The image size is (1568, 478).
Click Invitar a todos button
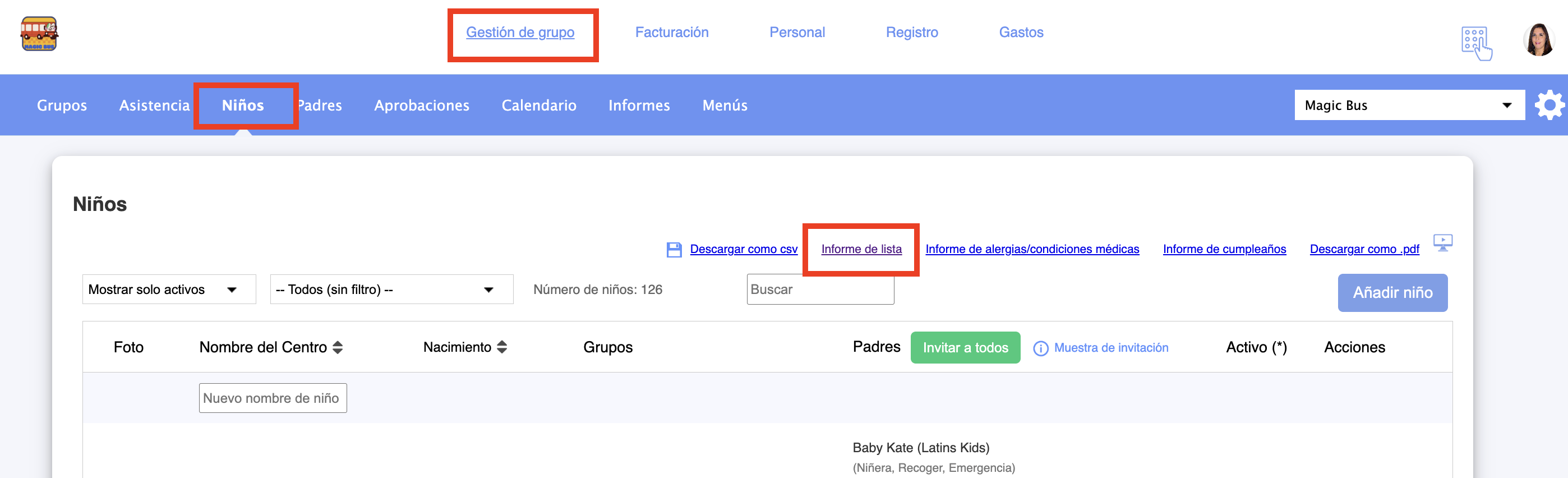point(965,348)
